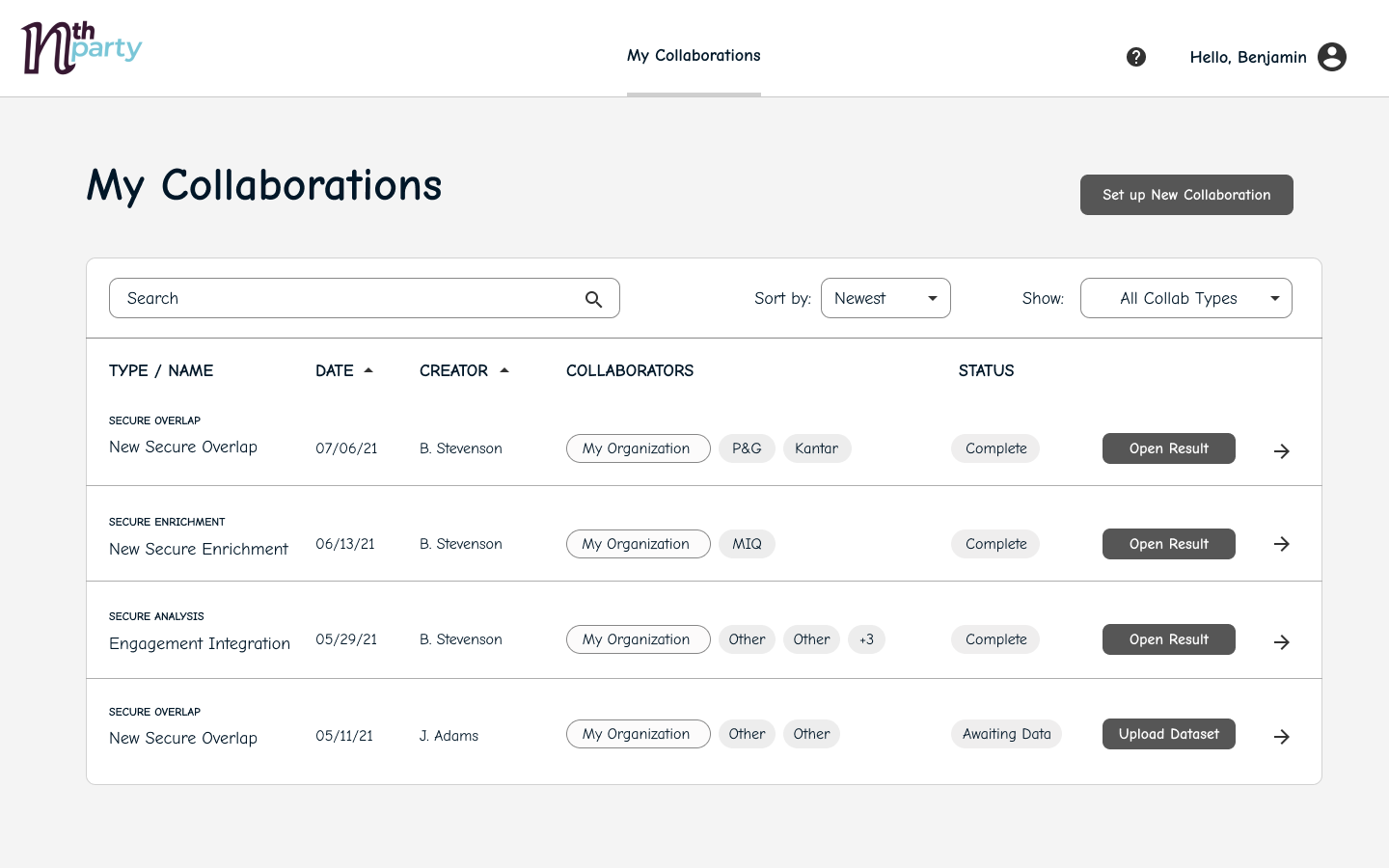Click the search magnifier icon
The width and height of the screenshot is (1389, 868).
coord(593,299)
